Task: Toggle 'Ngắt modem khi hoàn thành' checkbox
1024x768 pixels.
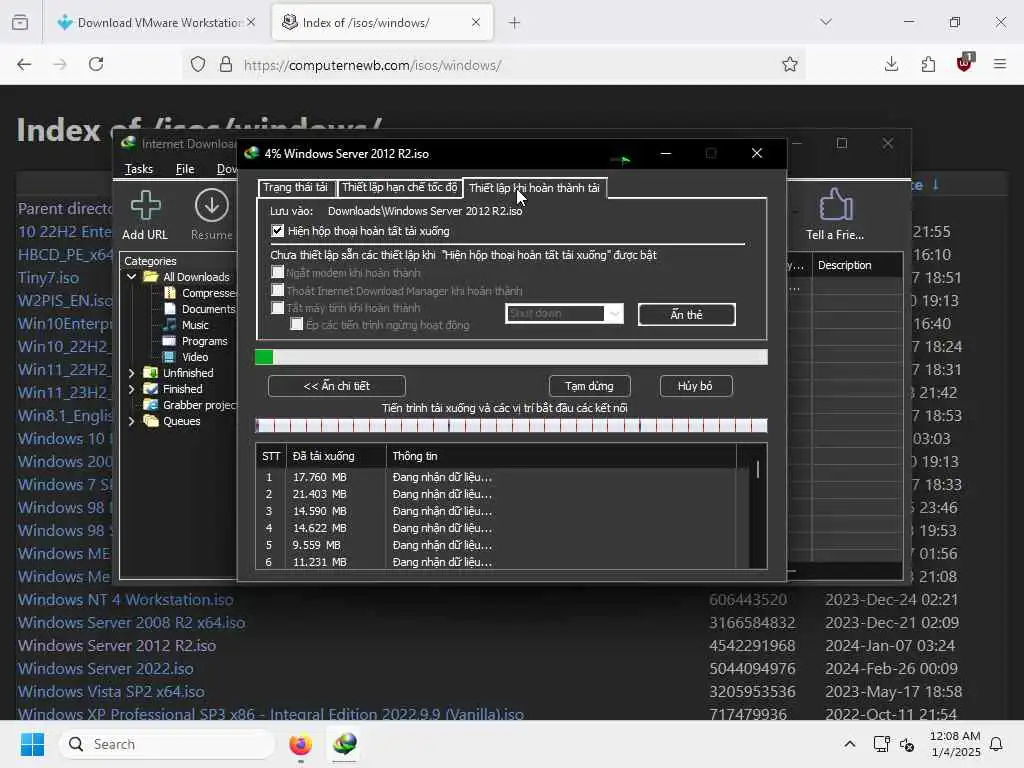Action: pyautogui.click(x=278, y=272)
